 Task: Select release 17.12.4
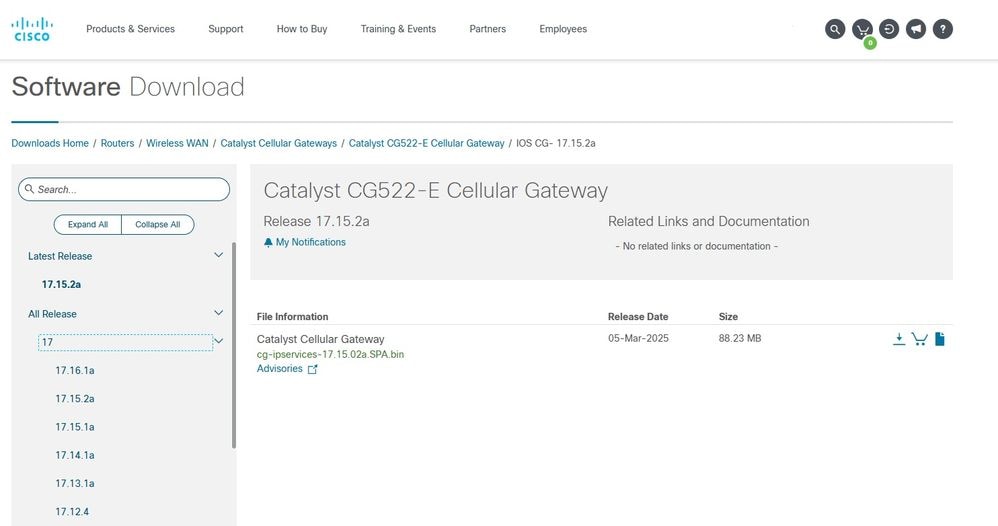pyautogui.click(x=72, y=512)
